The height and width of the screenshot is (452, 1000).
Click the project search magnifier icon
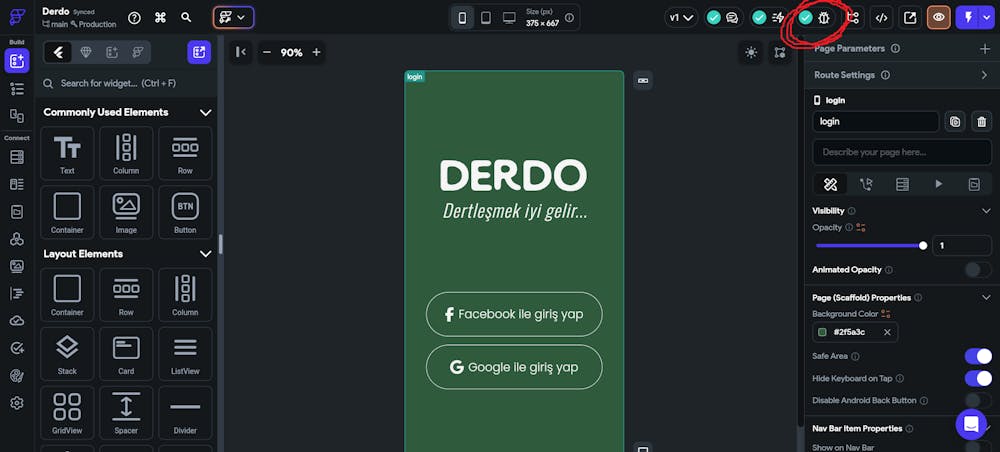(x=186, y=18)
